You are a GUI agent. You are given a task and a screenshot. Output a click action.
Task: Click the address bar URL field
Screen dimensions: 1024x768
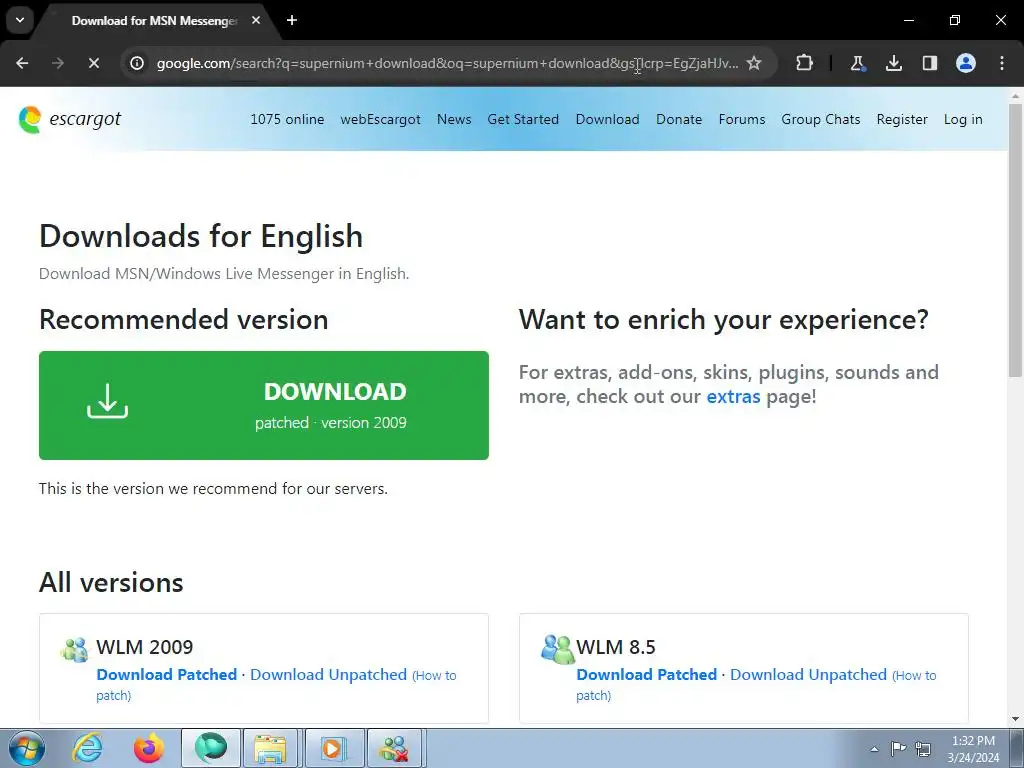(447, 63)
